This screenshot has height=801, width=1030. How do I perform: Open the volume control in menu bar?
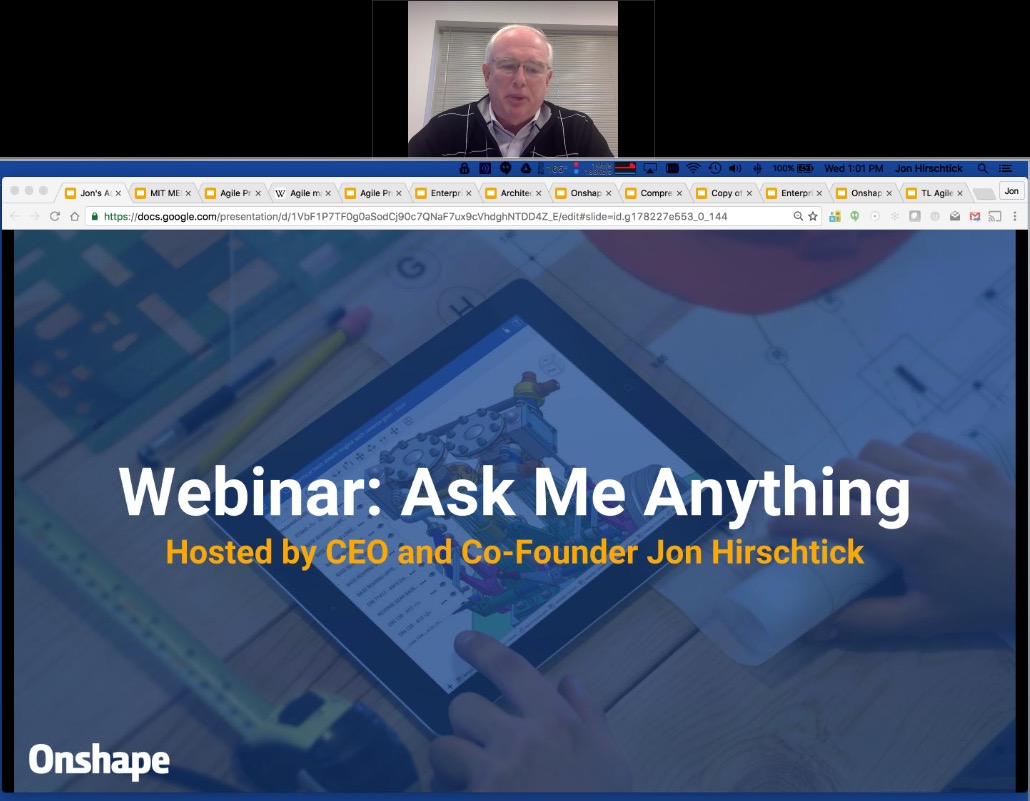pos(735,168)
